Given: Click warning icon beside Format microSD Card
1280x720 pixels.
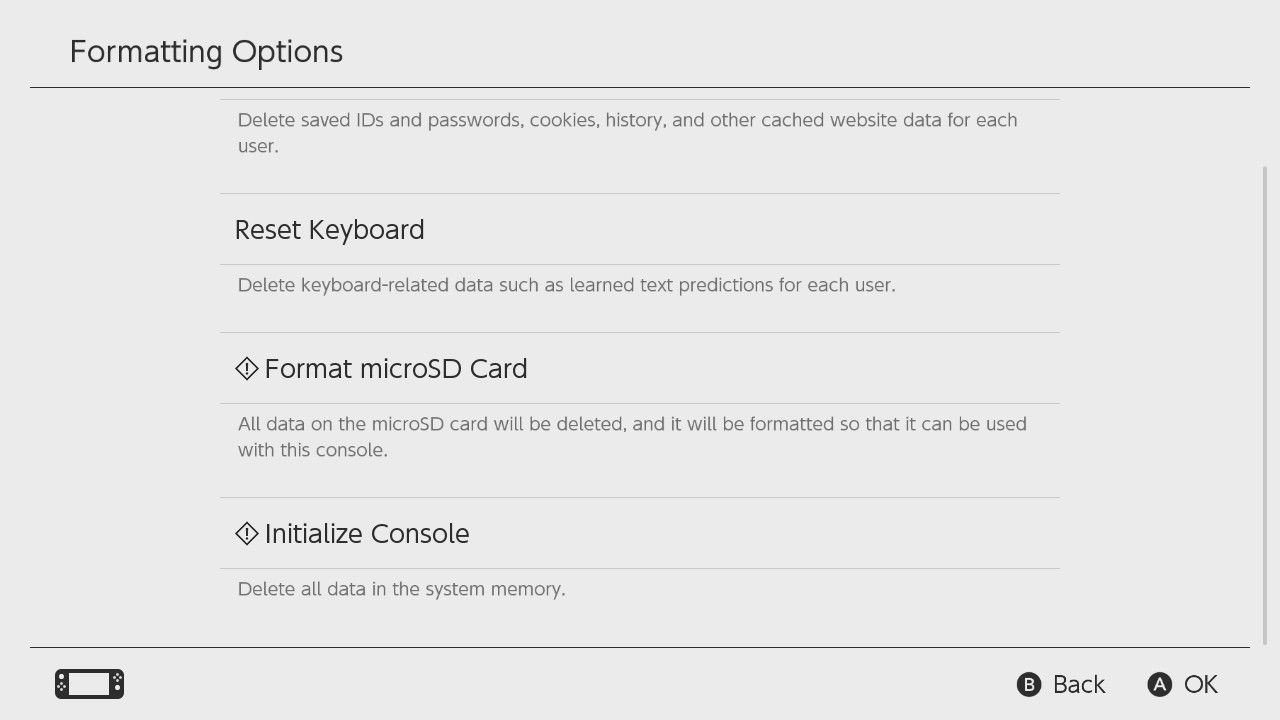Looking at the screenshot, I should [247, 368].
